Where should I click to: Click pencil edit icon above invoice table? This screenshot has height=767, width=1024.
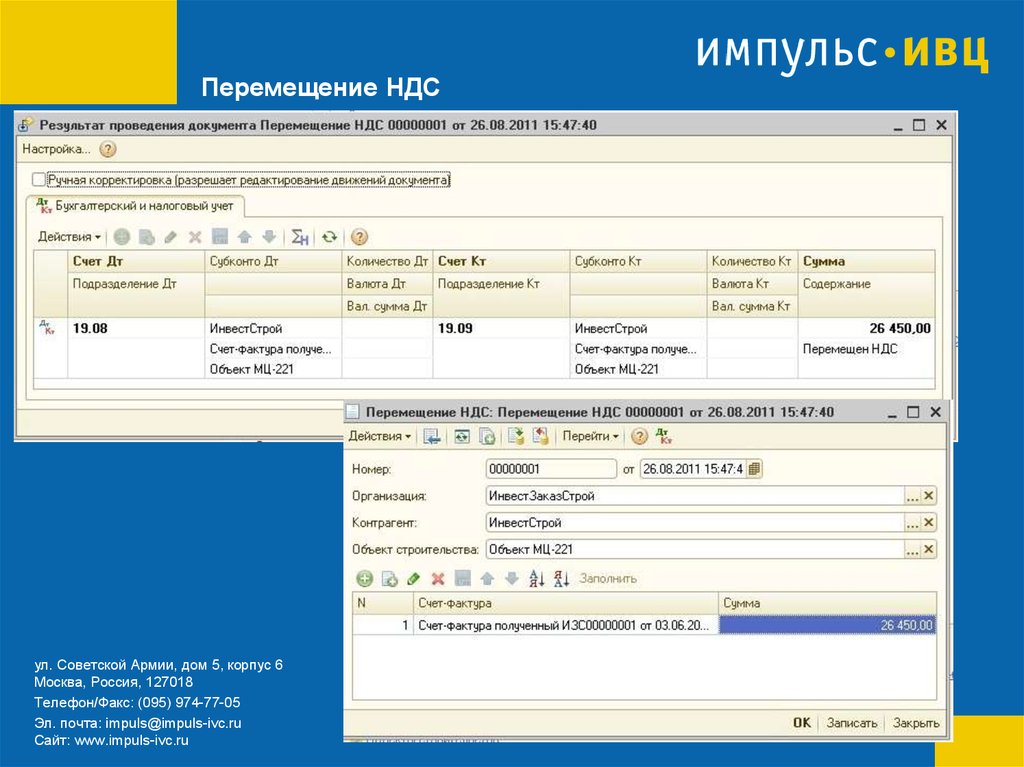coord(413,578)
